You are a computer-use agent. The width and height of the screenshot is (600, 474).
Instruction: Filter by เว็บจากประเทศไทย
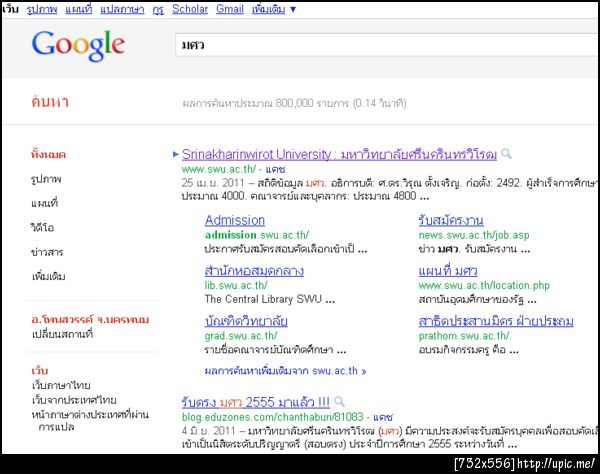tap(74, 400)
